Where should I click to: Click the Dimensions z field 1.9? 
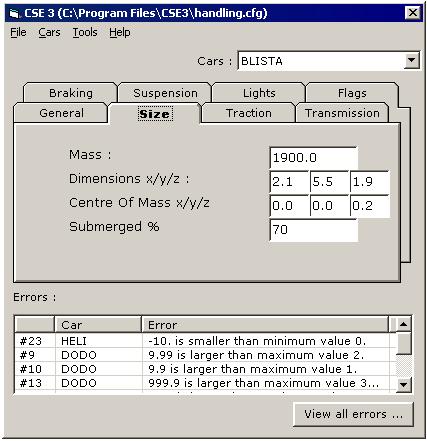click(370, 182)
